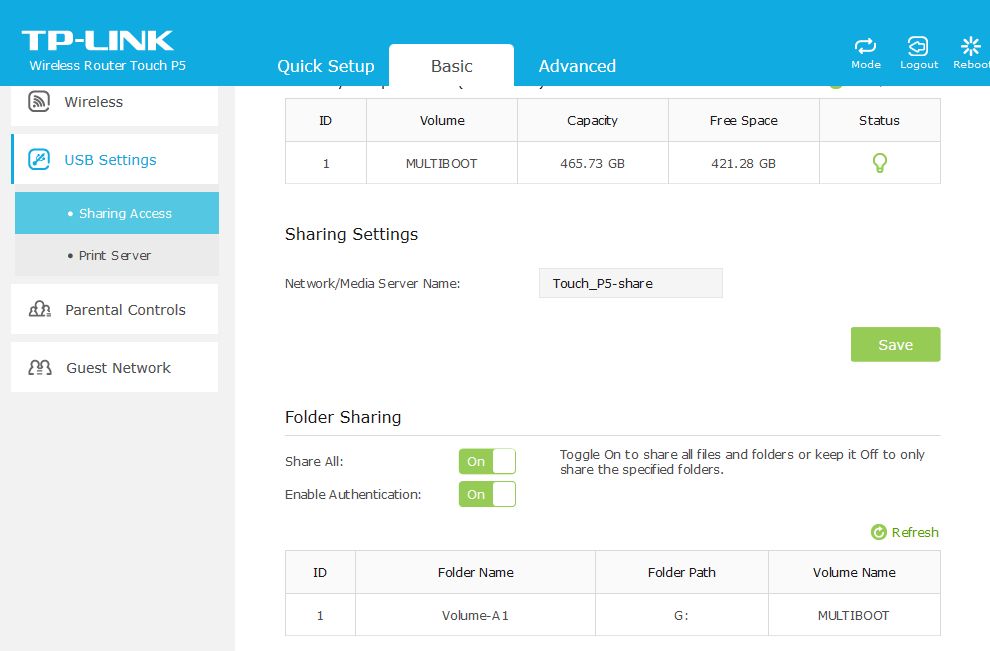Click the MULTIBOOT volume cell in device table

tap(442, 163)
